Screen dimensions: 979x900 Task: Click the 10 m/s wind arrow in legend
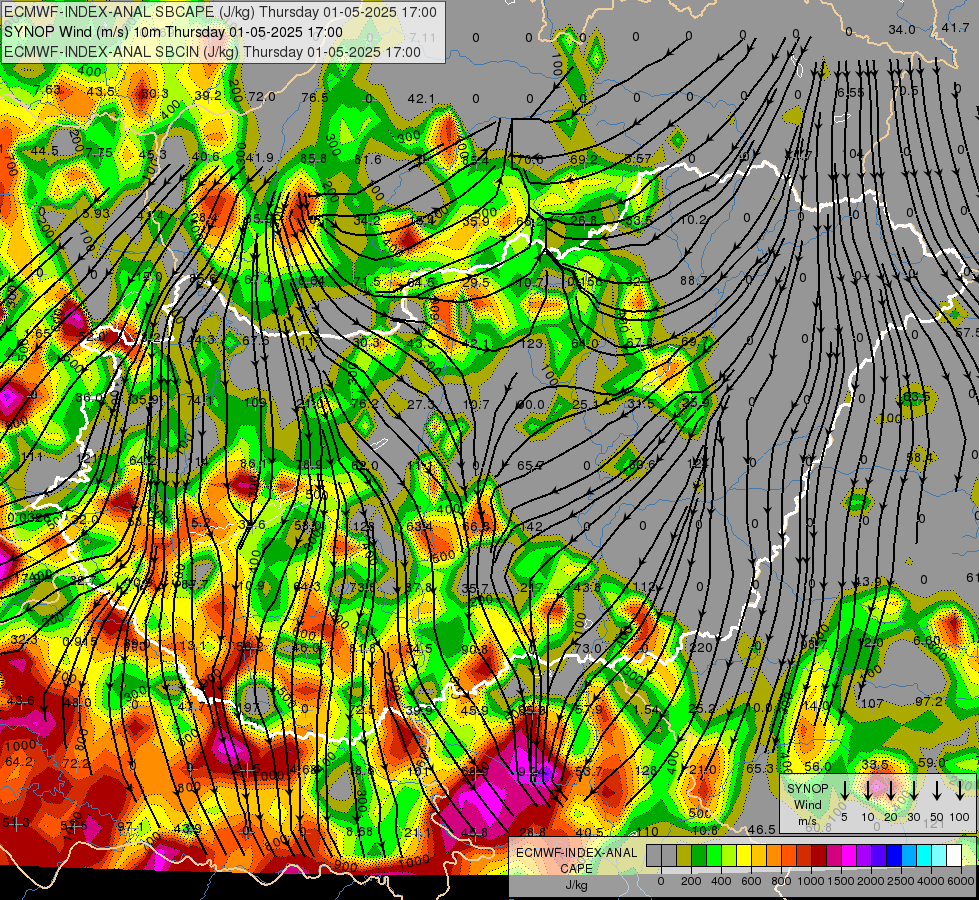coord(868,791)
